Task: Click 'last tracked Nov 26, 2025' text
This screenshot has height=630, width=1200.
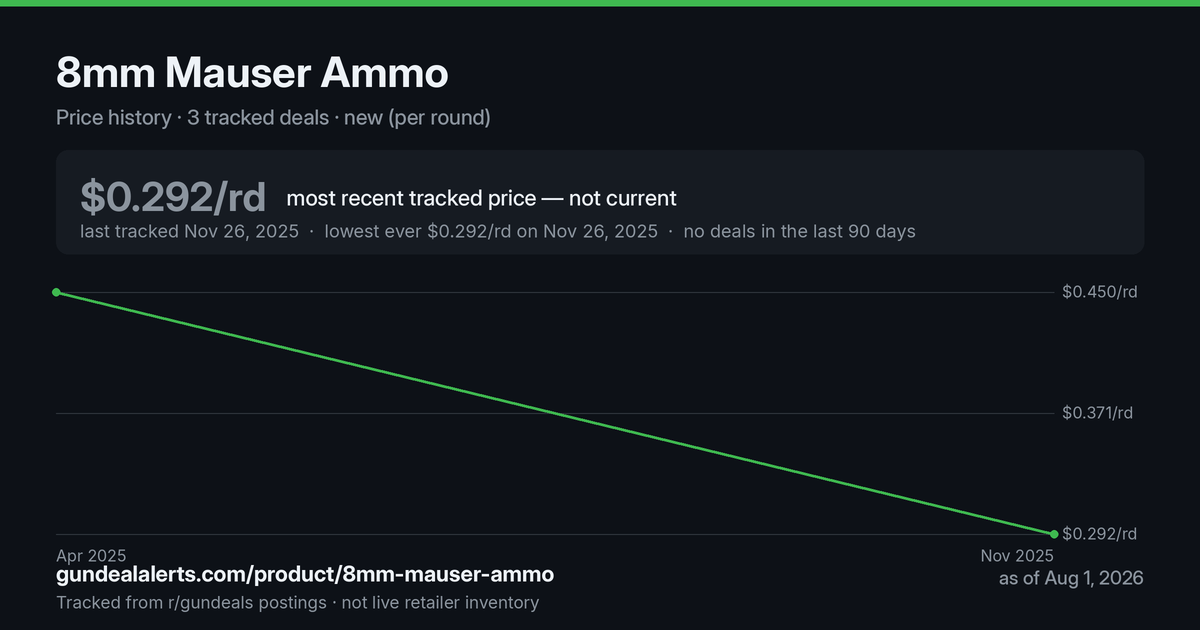Action: [x=190, y=231]
